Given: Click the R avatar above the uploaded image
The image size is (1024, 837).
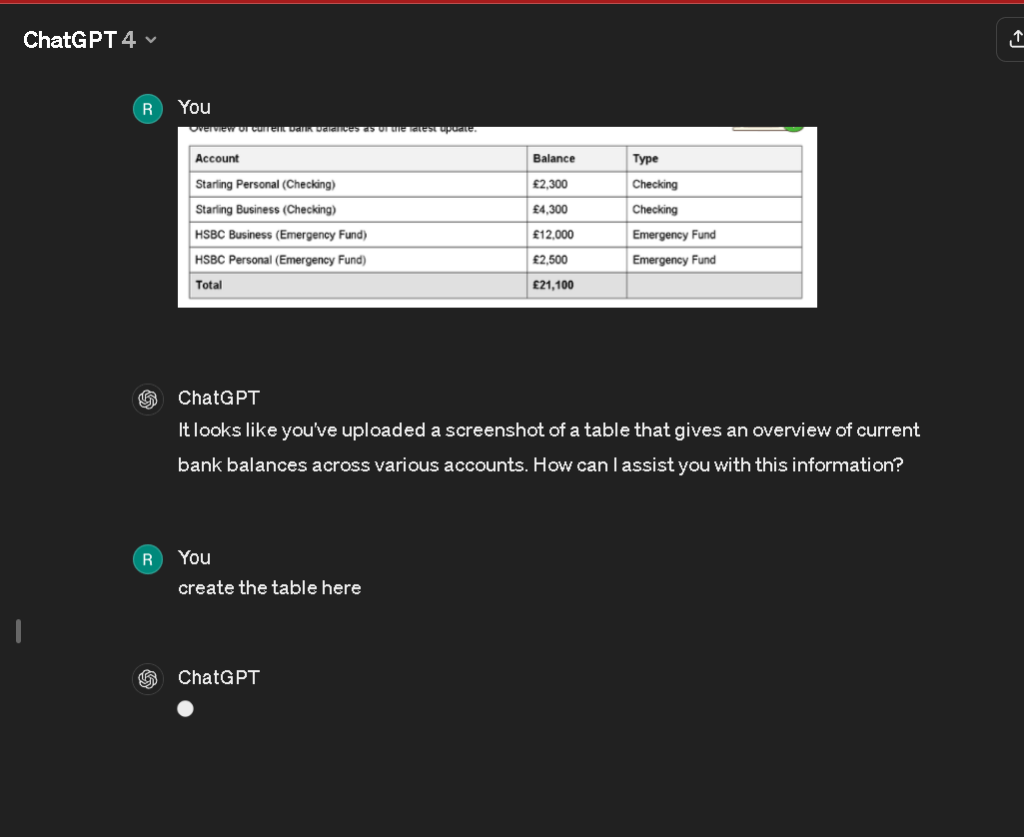Looking at the screenshot, I should [148, 109].
